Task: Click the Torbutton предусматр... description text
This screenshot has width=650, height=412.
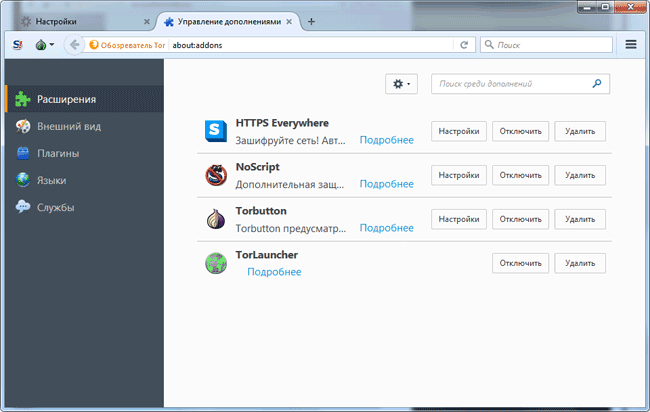Action: pyautogui.click(x=291, y=229)
